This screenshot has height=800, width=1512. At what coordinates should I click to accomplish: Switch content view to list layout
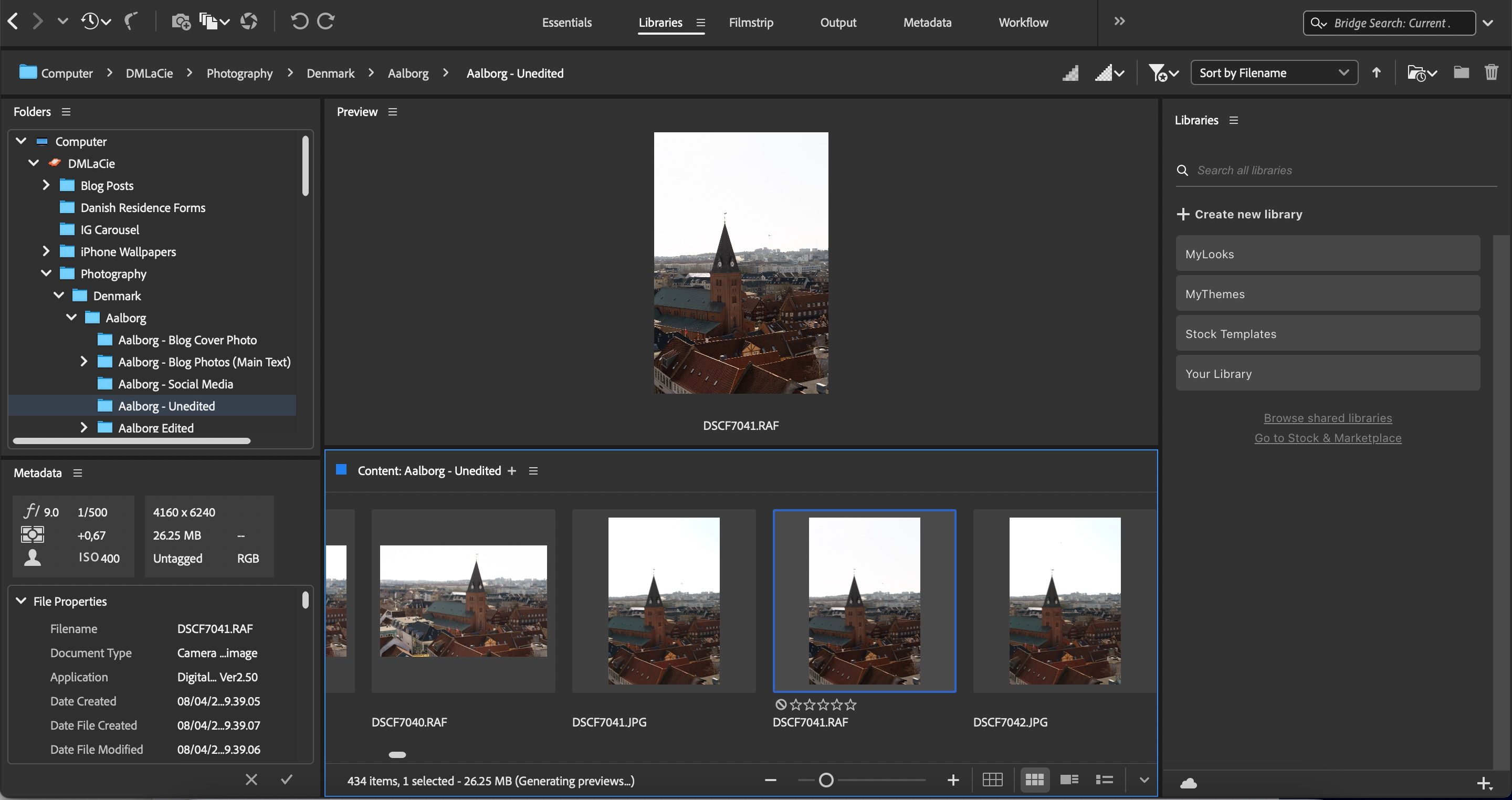[x=1104, y=780]
